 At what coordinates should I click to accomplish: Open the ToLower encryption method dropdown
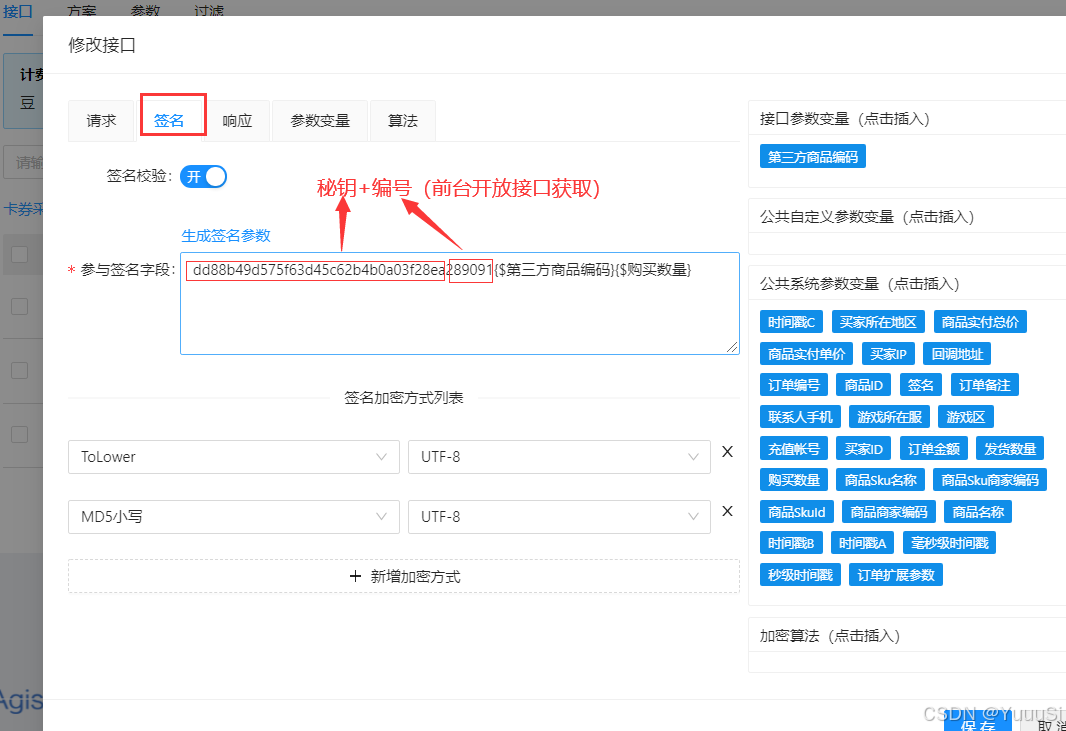234,457
